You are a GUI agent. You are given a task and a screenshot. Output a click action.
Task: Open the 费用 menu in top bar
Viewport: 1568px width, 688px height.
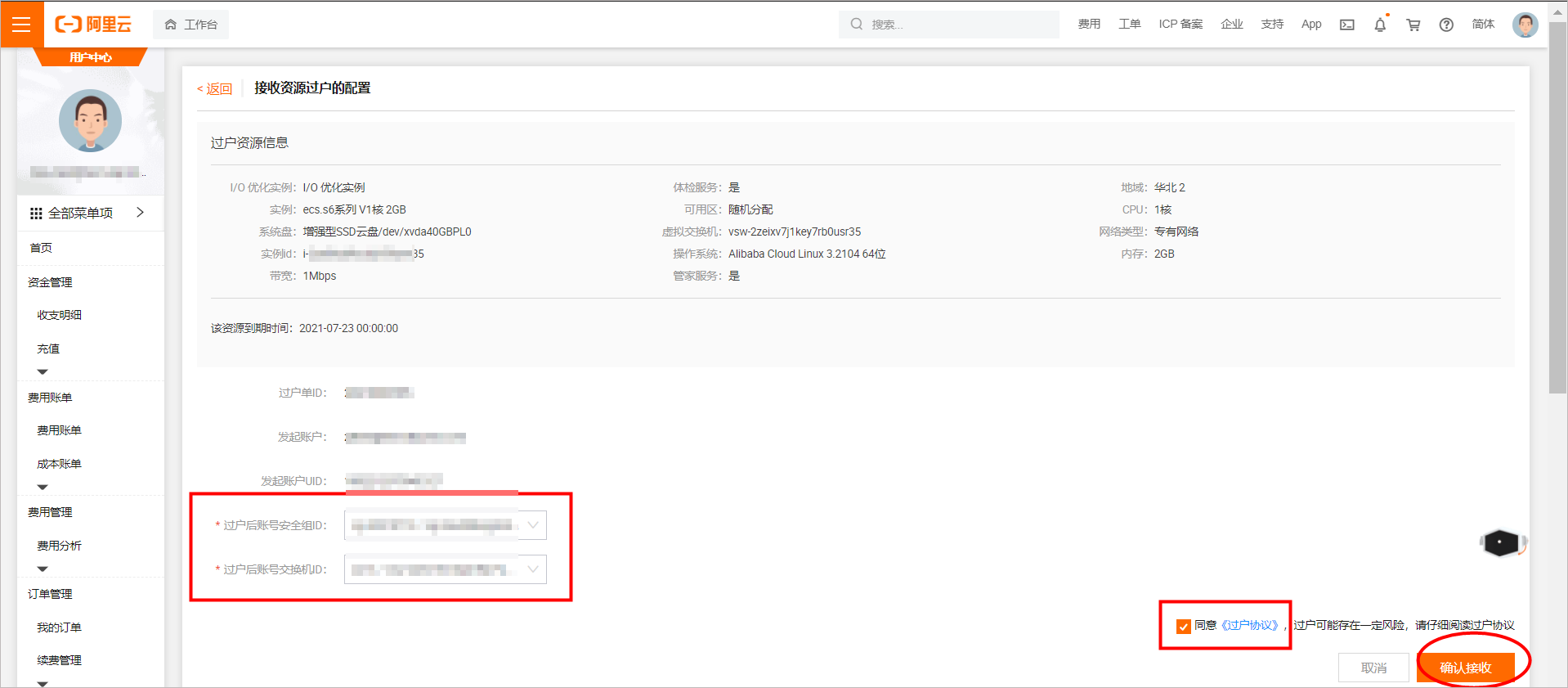(1089, 25)
